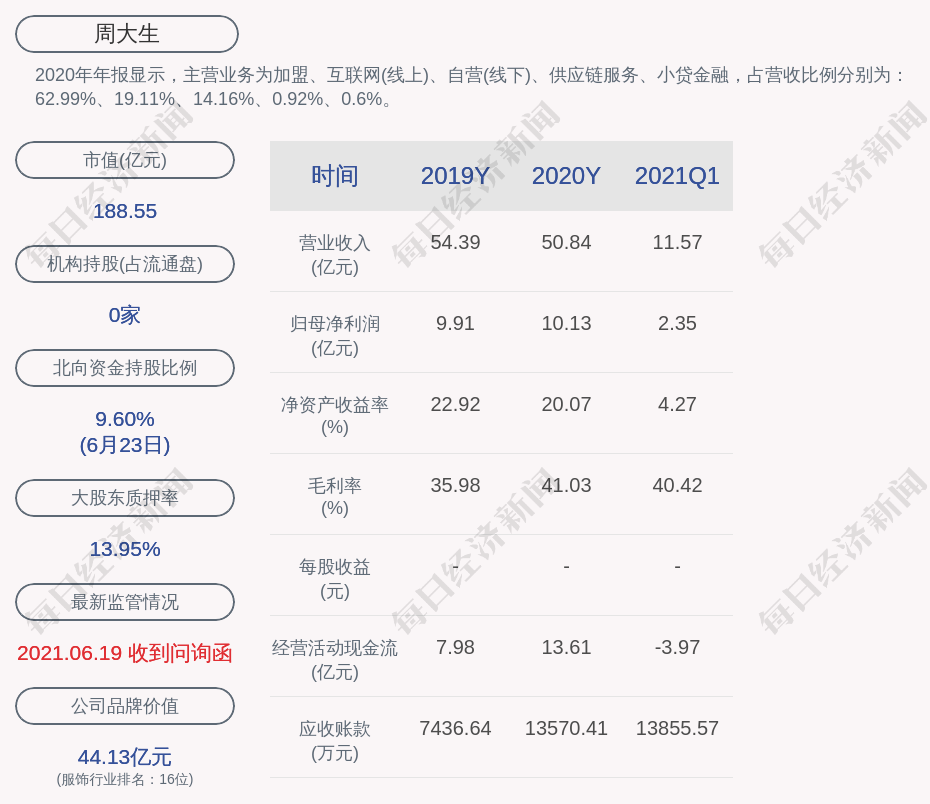Select the 2021Q1 column header
The image size is (930, 804).
(677, 176)
